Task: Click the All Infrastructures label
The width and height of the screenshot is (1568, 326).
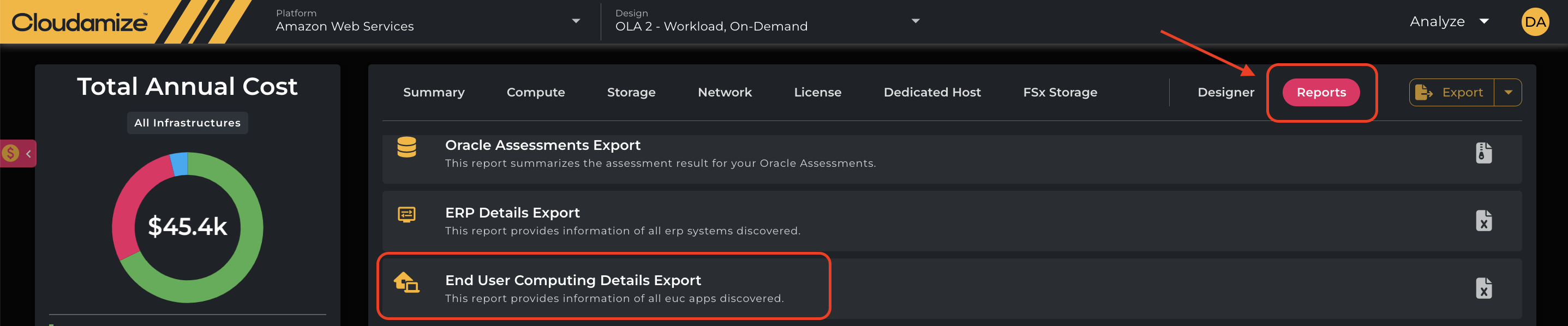Action: tap(188, 123)
